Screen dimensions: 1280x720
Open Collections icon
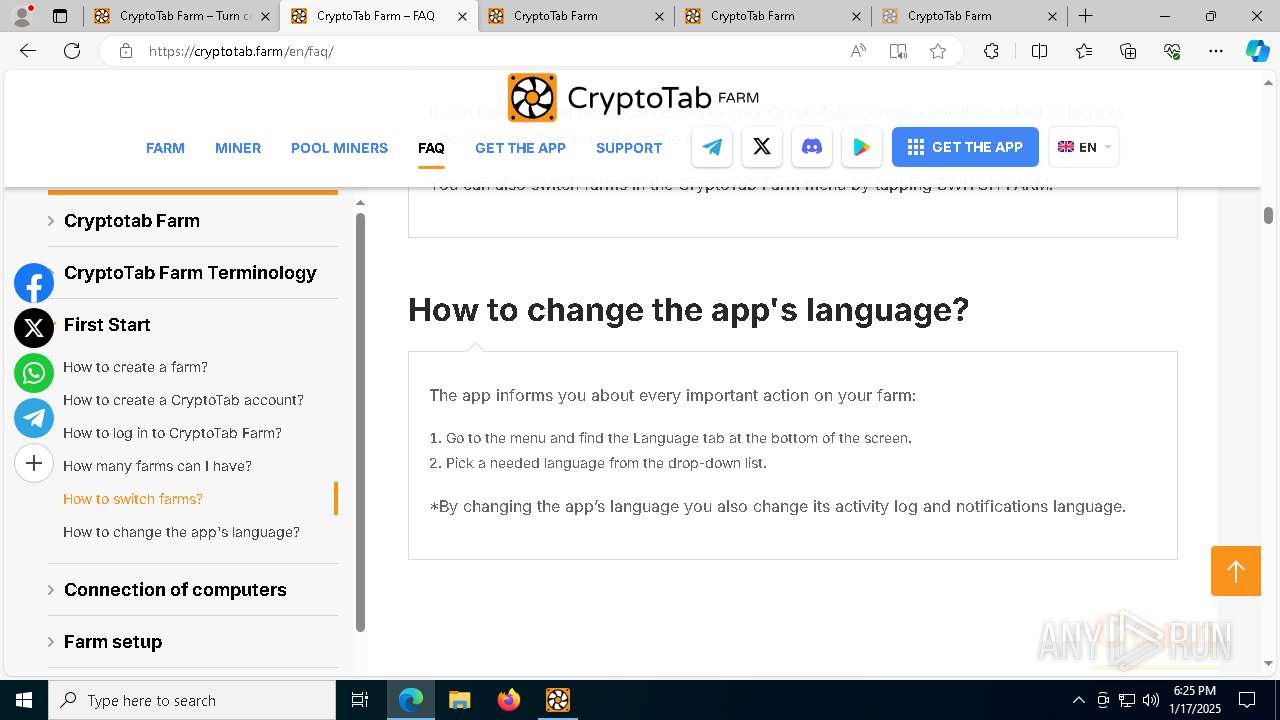pos(1128,51)
